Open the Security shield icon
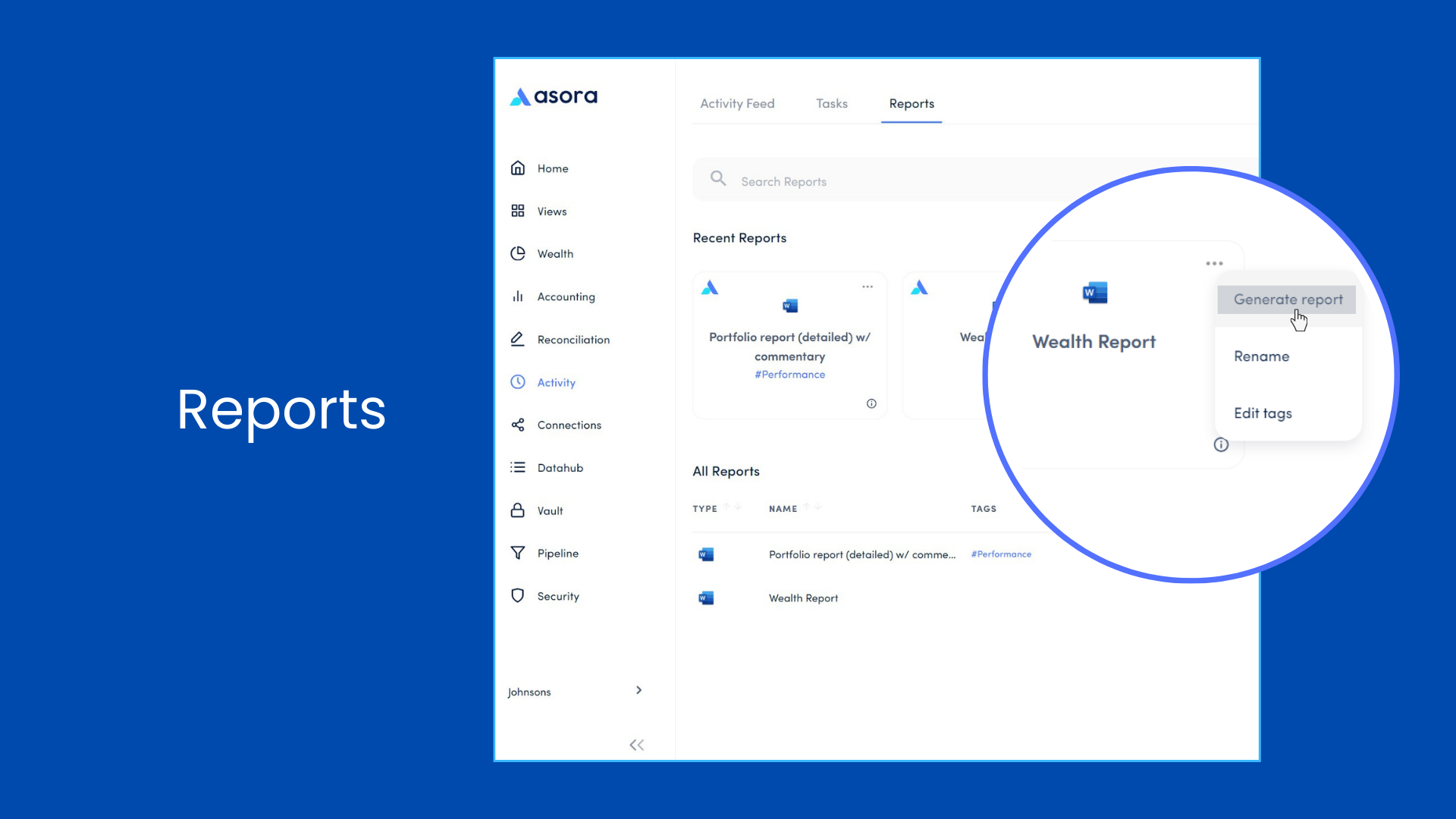The width and height of the screenshot is (1456, 819). tap(518, 596)
